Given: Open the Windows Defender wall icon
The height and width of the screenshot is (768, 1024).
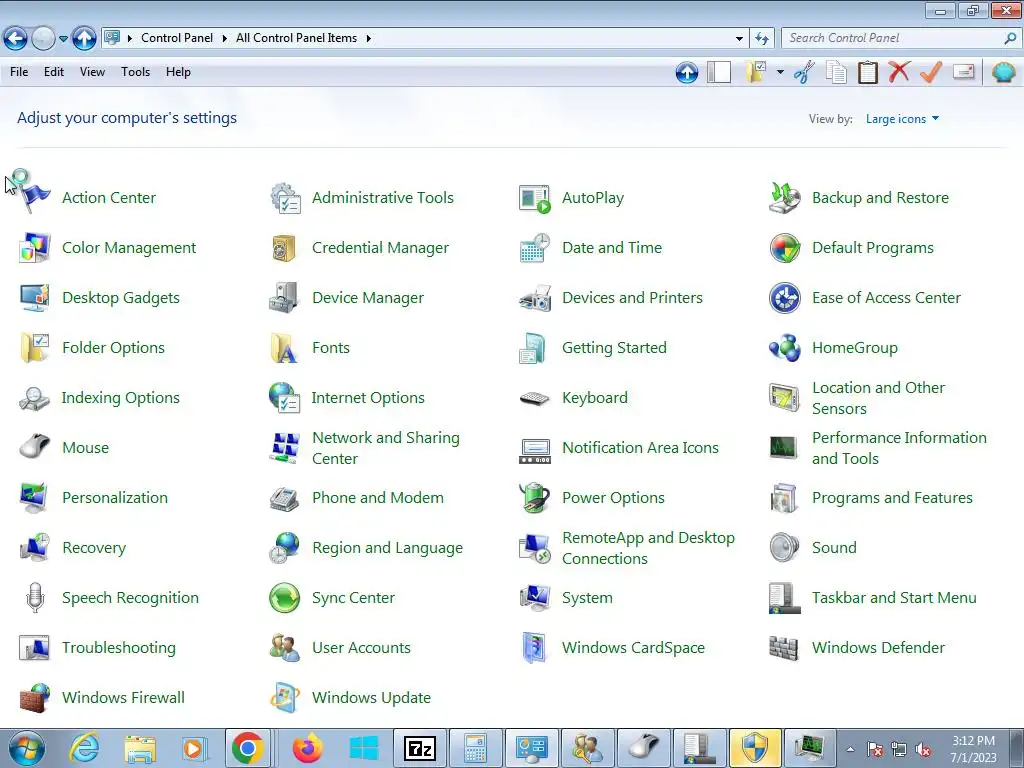Looking at the screenshot, I should [784, 648].
